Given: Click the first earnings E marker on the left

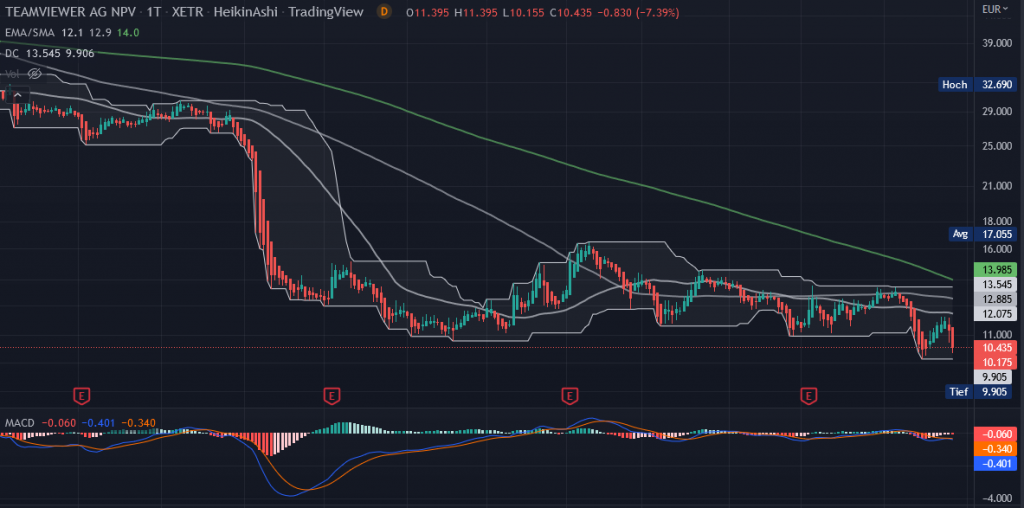Looking at the screenshot, I should (x=82, y=394).
